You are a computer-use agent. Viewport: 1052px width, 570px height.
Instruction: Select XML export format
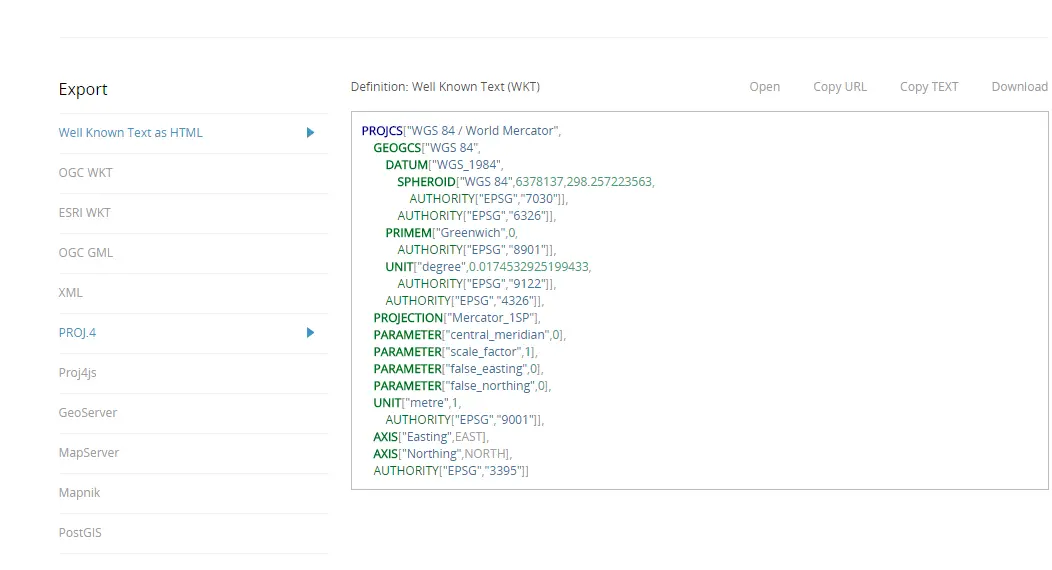pyautogui.click(x=71, y=293)
